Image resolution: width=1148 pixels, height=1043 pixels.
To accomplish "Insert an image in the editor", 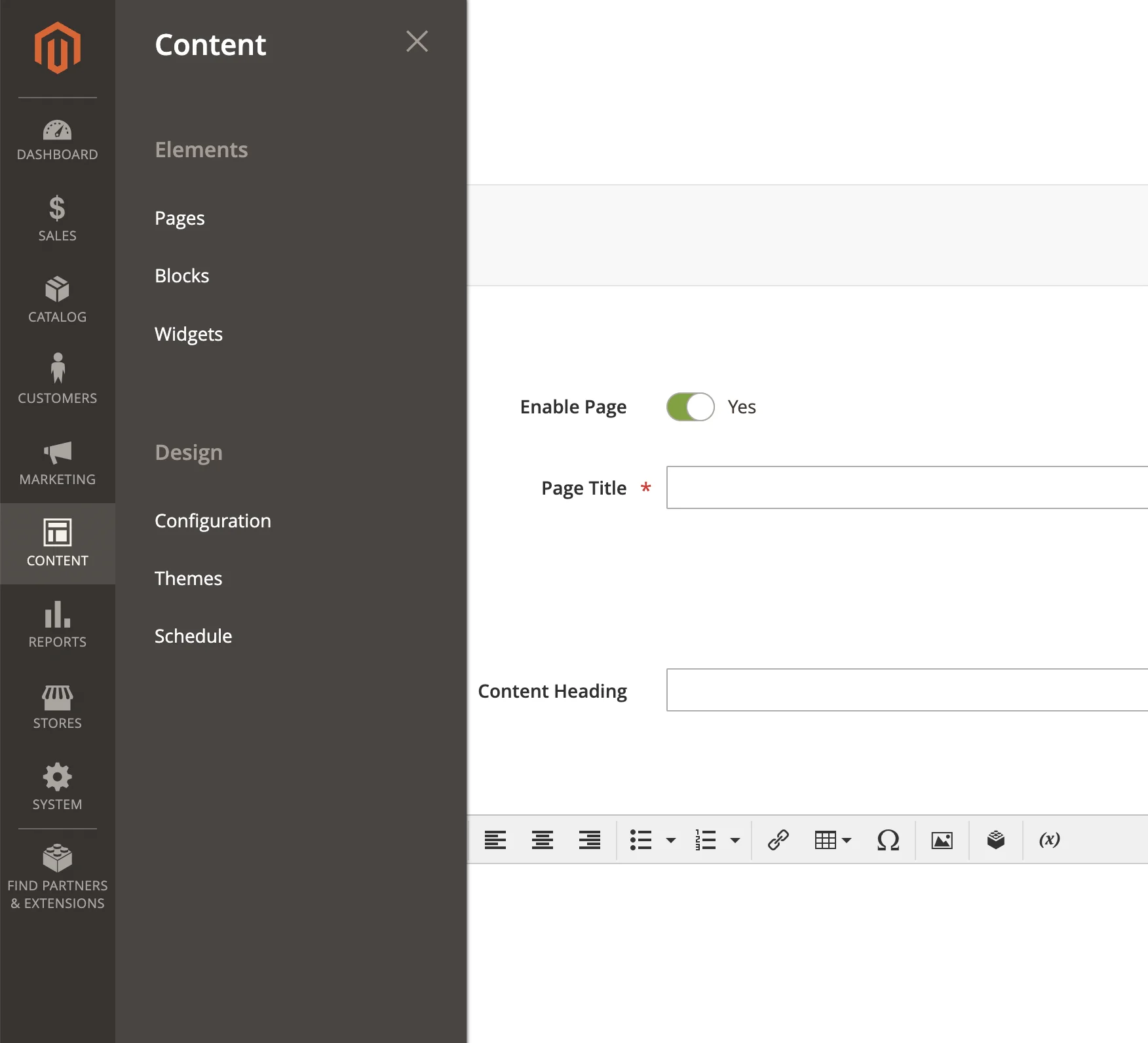I will tap(942, 840).
